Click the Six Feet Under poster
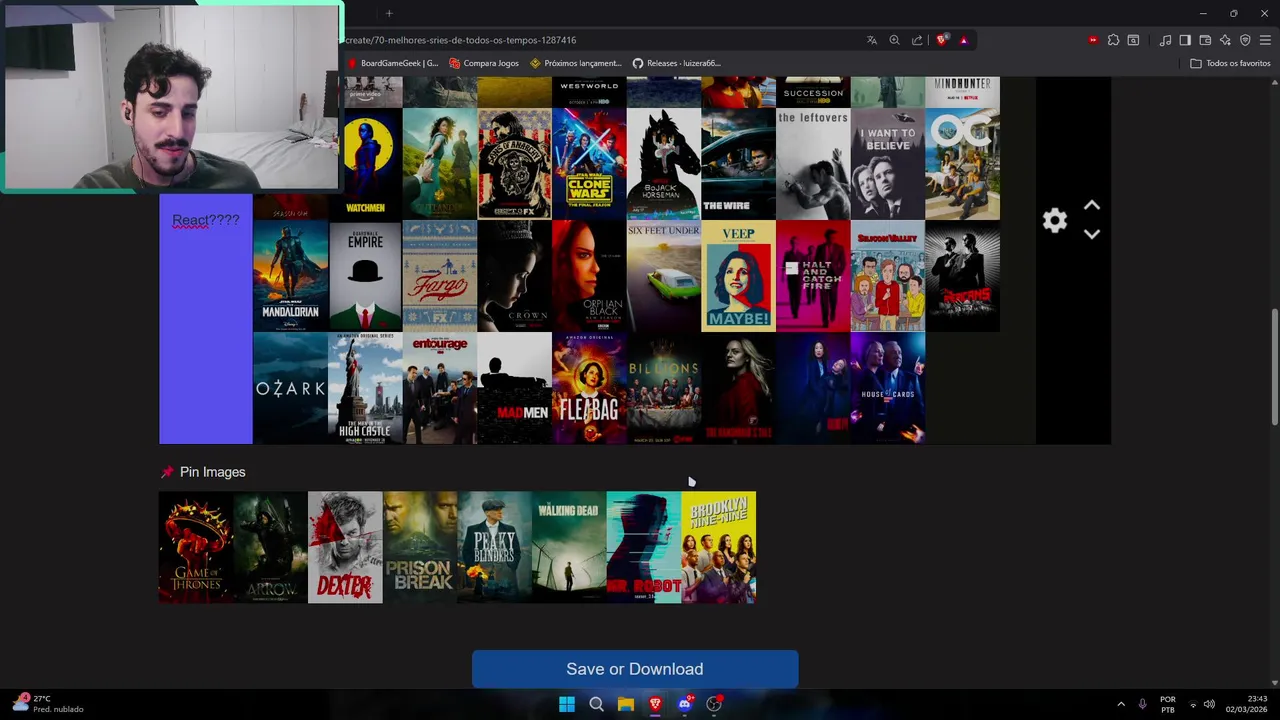 (664, 276)
